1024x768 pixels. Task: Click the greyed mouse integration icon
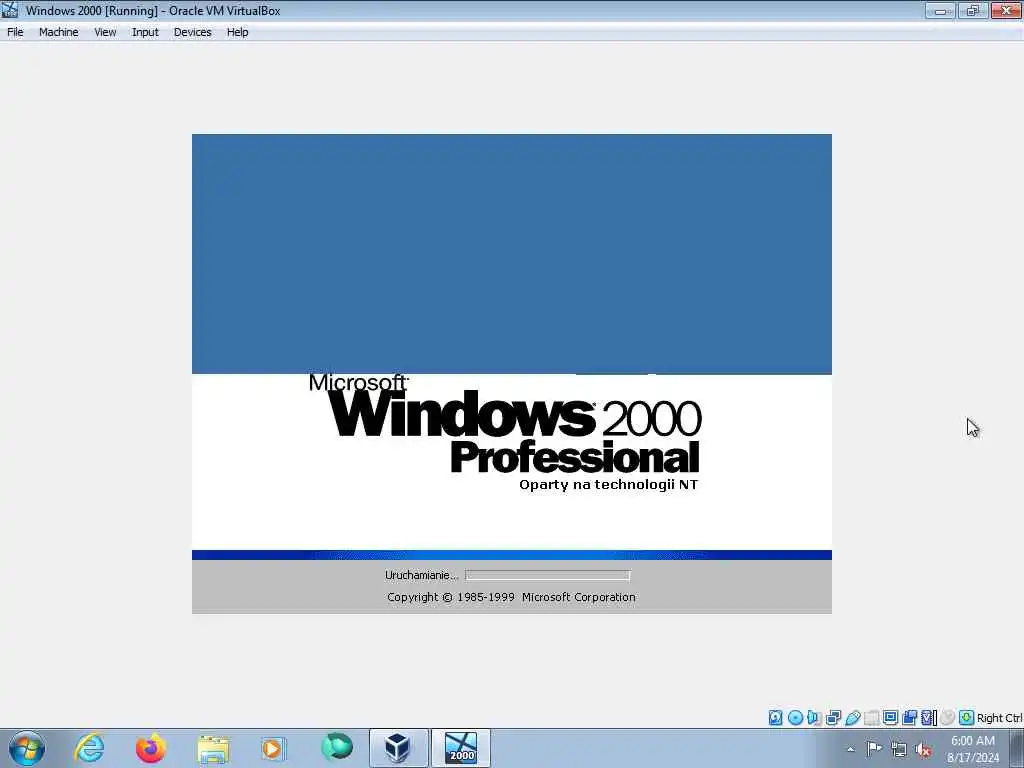pyautogui.click(x=948, y=718)
